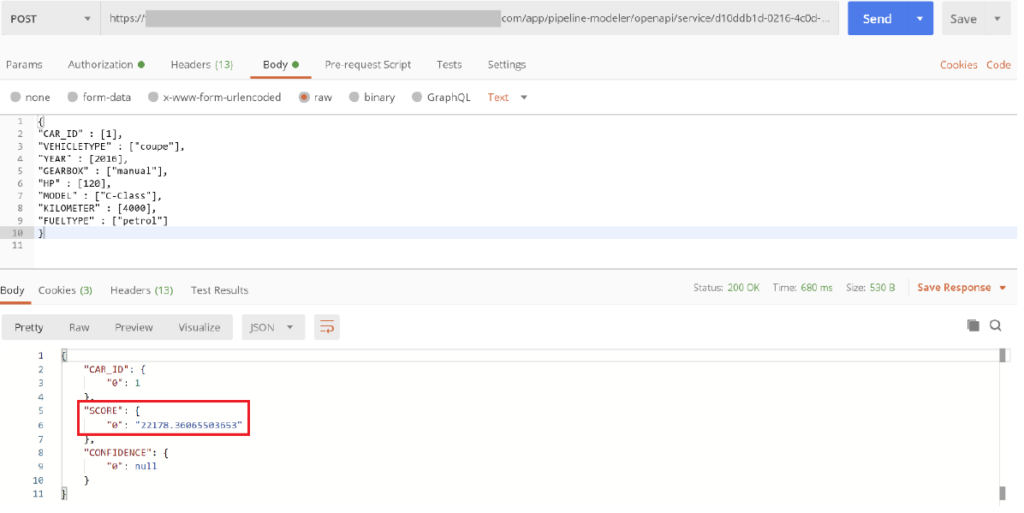Switch to Preview response view
The image size is (1024, 513).
tap(134, 328)
